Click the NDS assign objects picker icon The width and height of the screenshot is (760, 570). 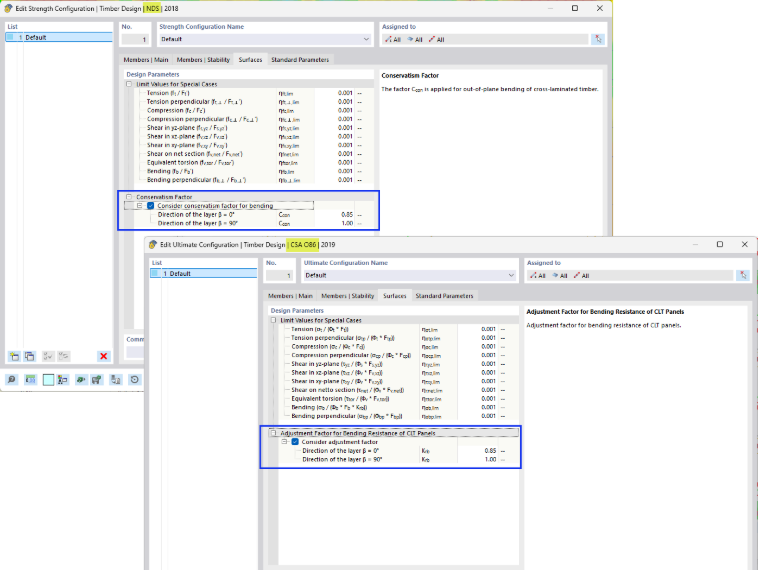point(598,39)
